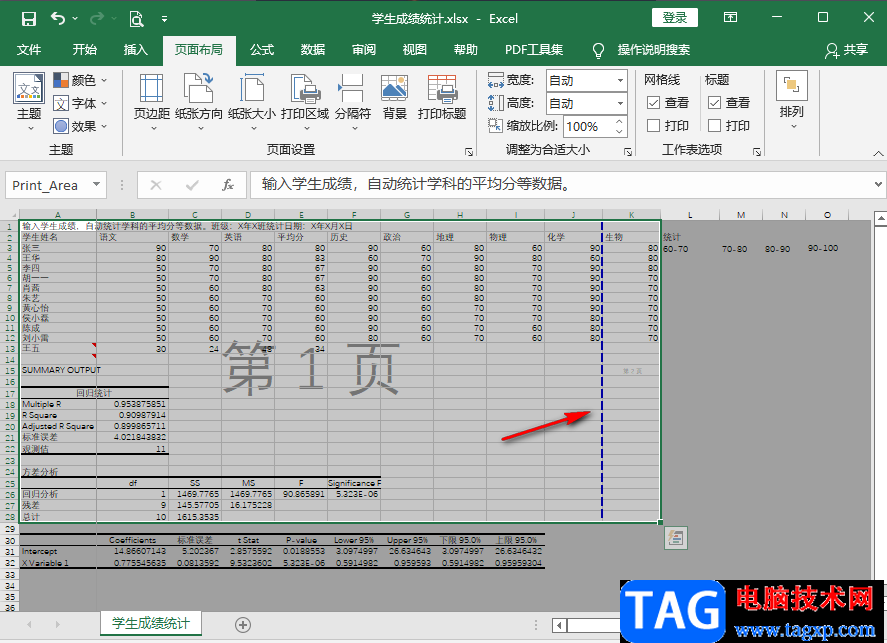This screenshot has width=887, height=643.
Task: Open Height (高度) dropdown
Action: (621, 103)
